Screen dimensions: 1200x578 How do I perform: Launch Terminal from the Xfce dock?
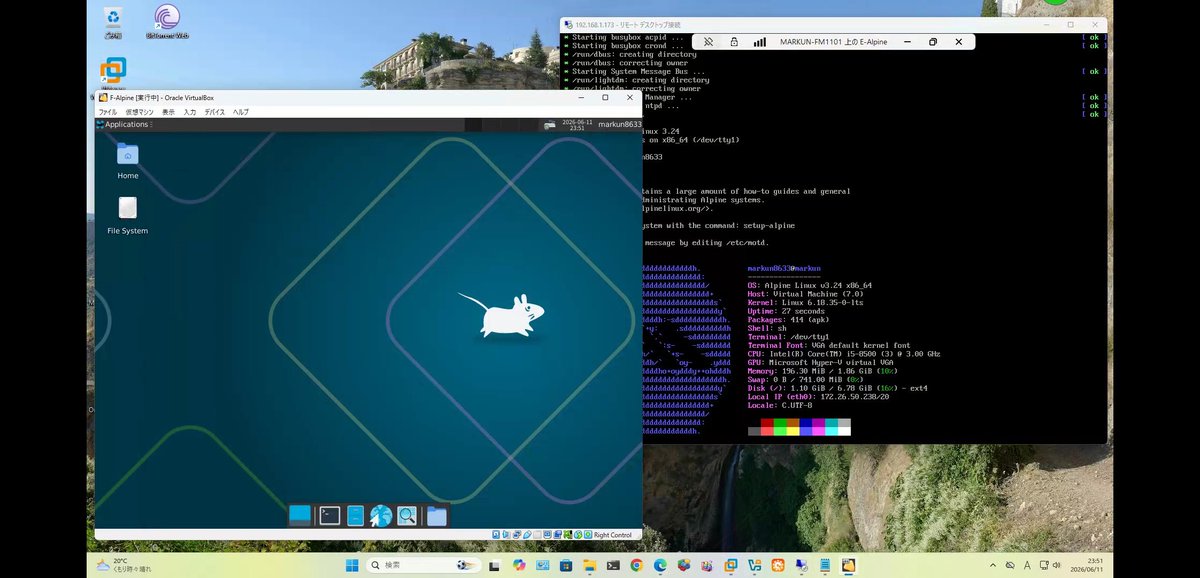pos(329,515)
